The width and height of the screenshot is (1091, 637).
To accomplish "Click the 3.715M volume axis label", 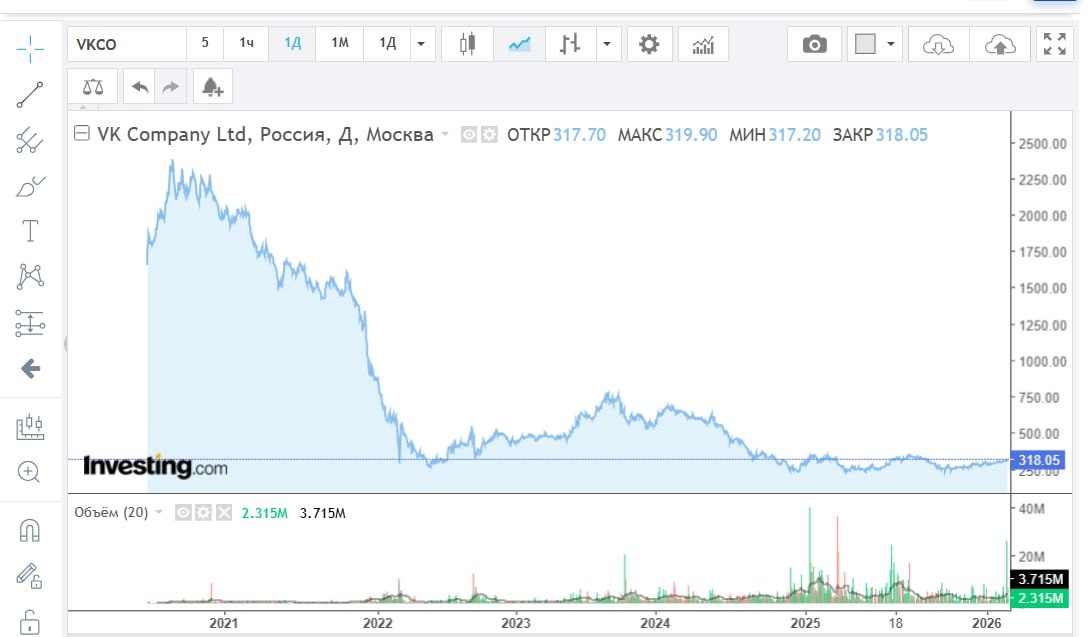I will pos(1039,579).
